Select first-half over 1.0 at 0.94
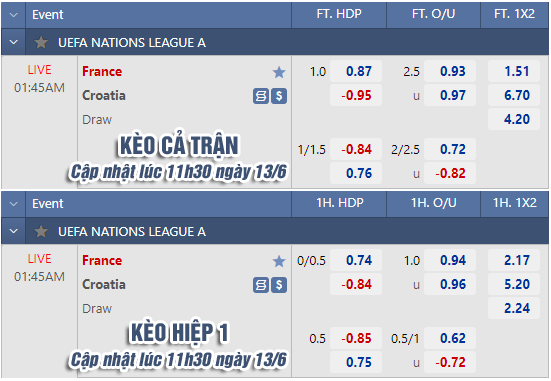Image resolution: width=551 pixels, height=381 pixels. click(450, 260)
